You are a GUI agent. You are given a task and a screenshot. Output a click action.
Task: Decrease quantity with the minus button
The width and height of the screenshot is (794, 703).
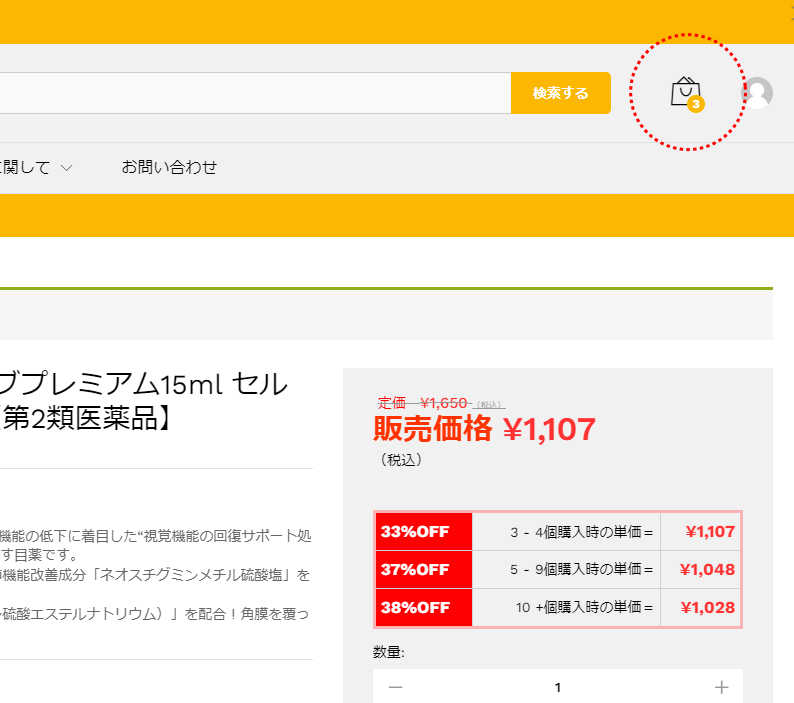click(x=396, y=687)
